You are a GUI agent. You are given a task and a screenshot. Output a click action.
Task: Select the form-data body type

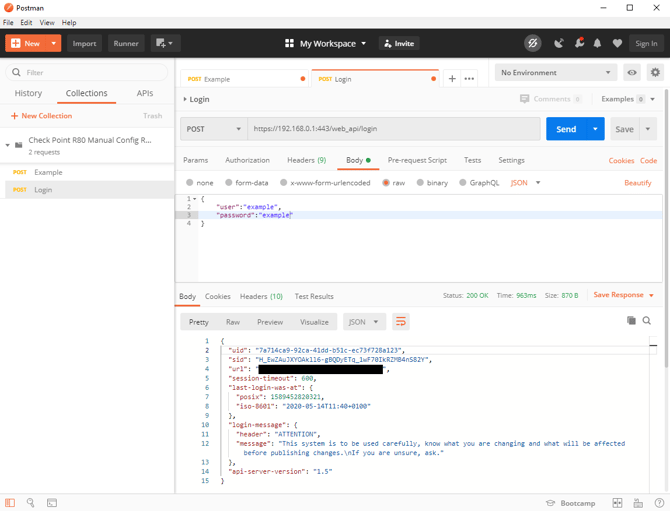point(229,183)
